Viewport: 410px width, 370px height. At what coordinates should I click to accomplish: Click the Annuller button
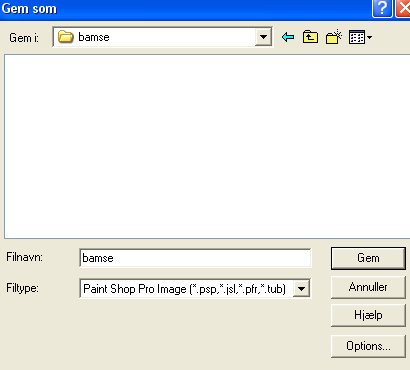pos(368,287)
